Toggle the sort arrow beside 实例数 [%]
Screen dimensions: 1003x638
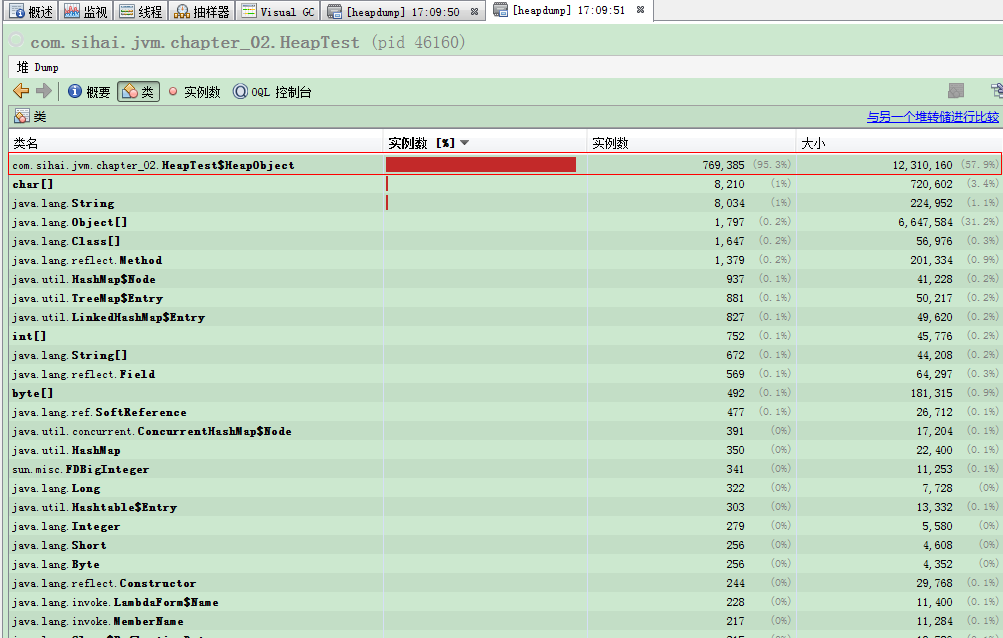pos(464,143)
